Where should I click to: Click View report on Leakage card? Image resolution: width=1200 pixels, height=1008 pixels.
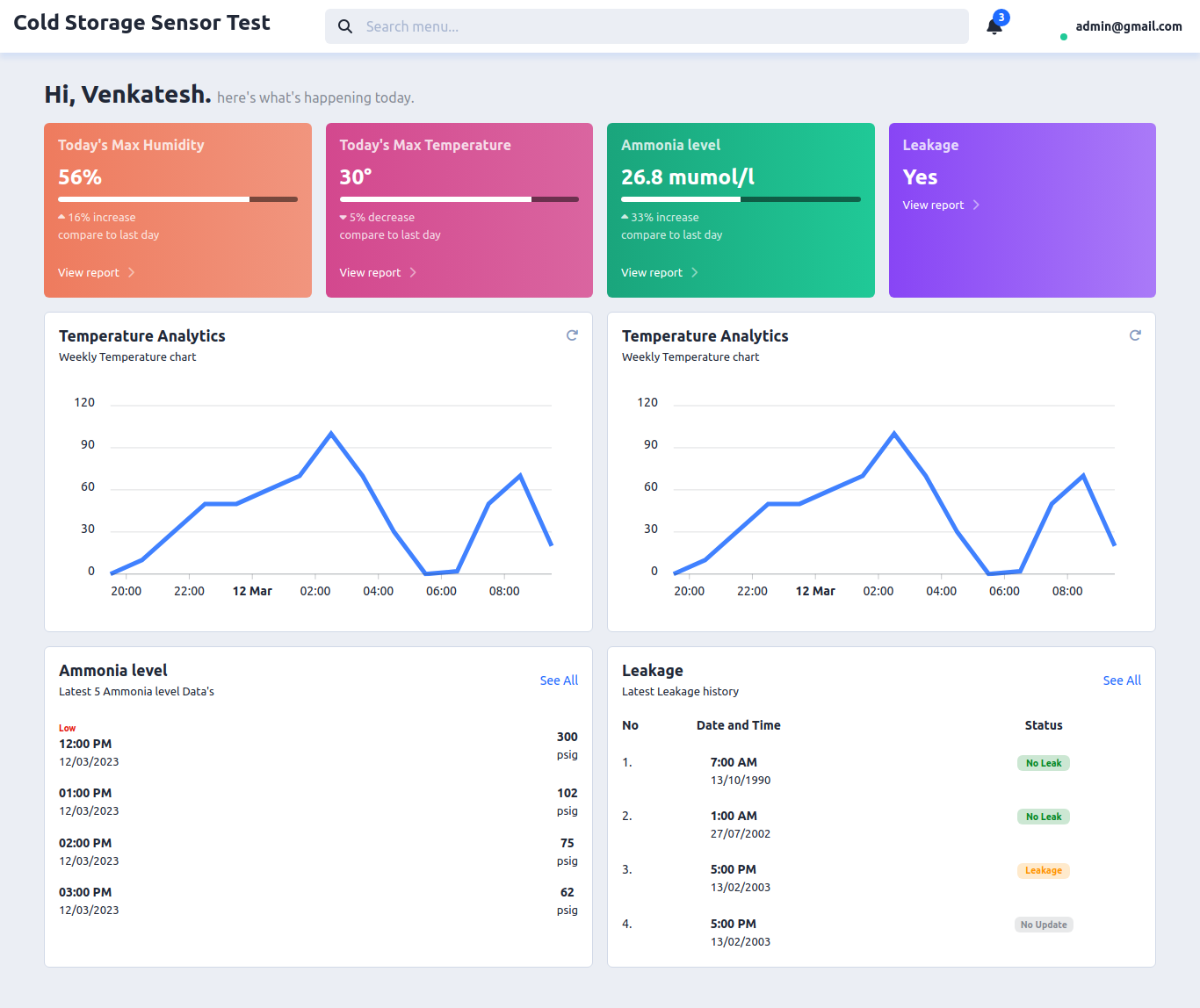tap(933, 205)
